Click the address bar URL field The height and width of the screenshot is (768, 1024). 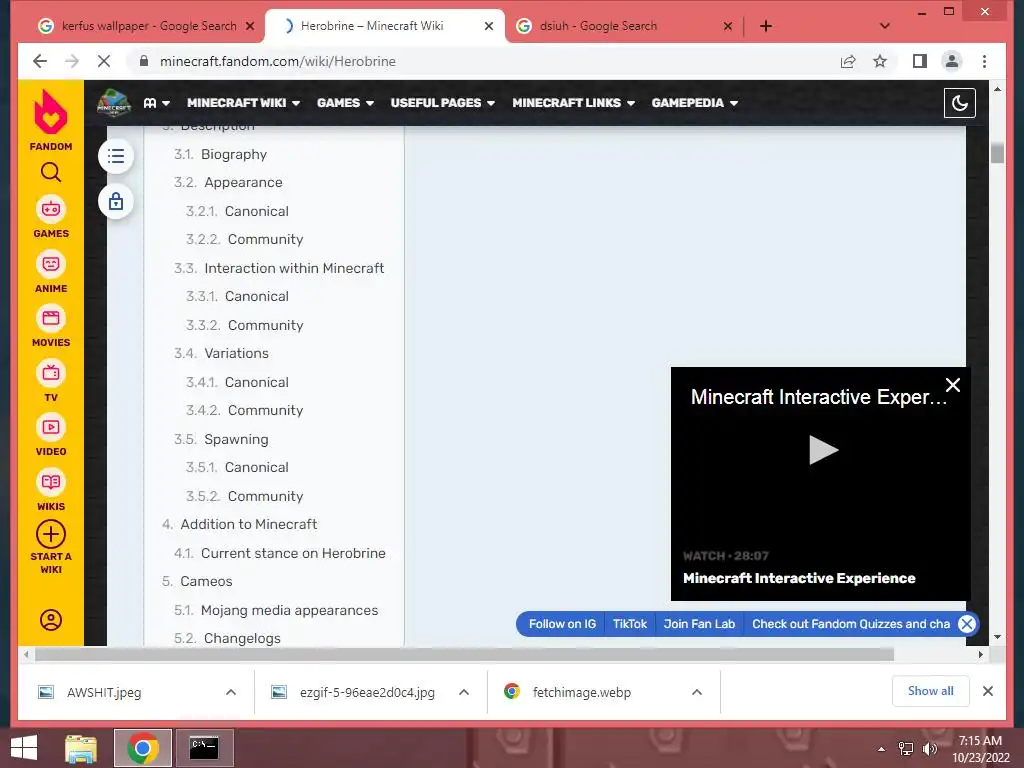click(x=482, y=61)
